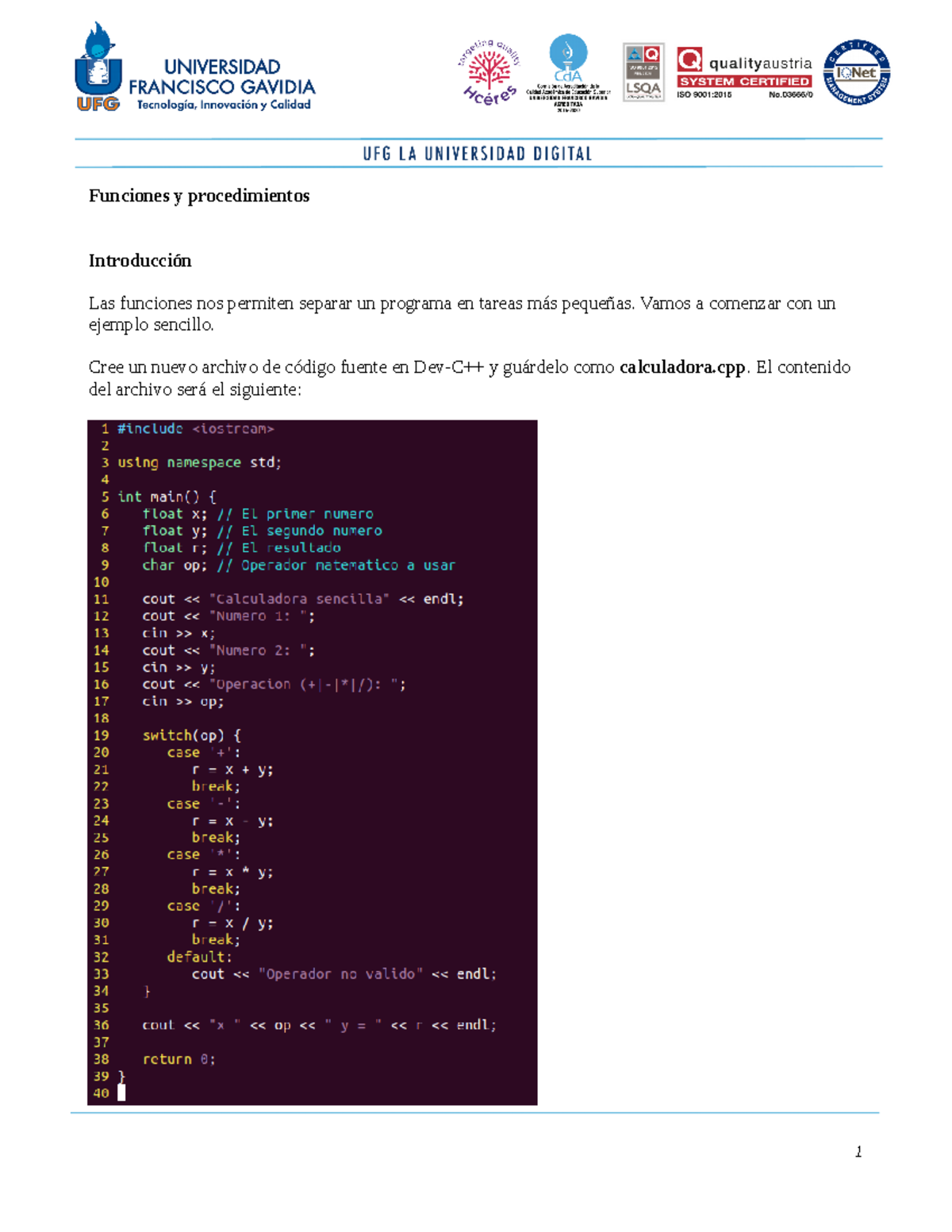This screenshot has width=952, height=1232.
Task: Click the paragraph starting 'Las funciones nos permiten'
Action: tap(462, 314)
